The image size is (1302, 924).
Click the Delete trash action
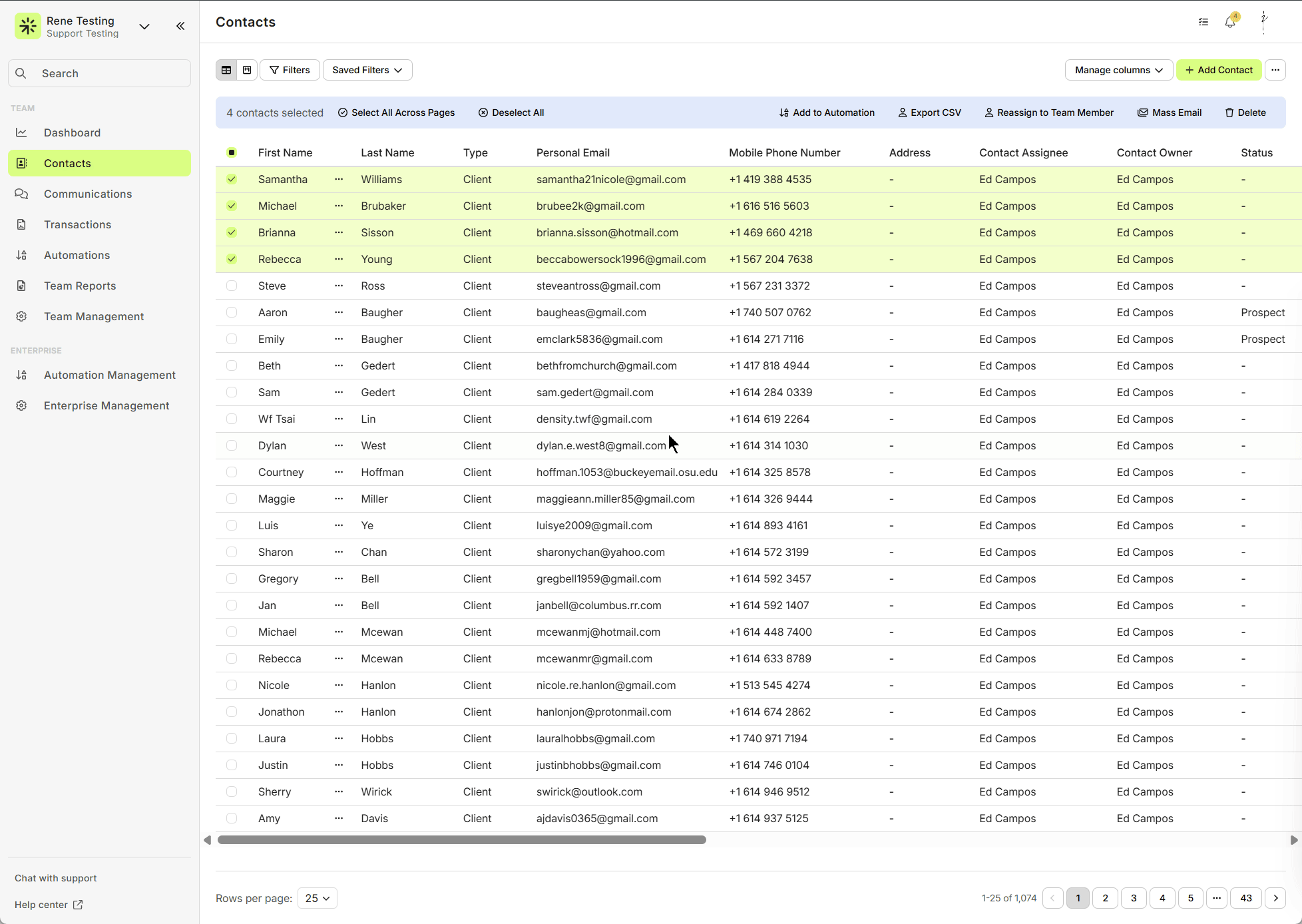(x=1245, y=113)
